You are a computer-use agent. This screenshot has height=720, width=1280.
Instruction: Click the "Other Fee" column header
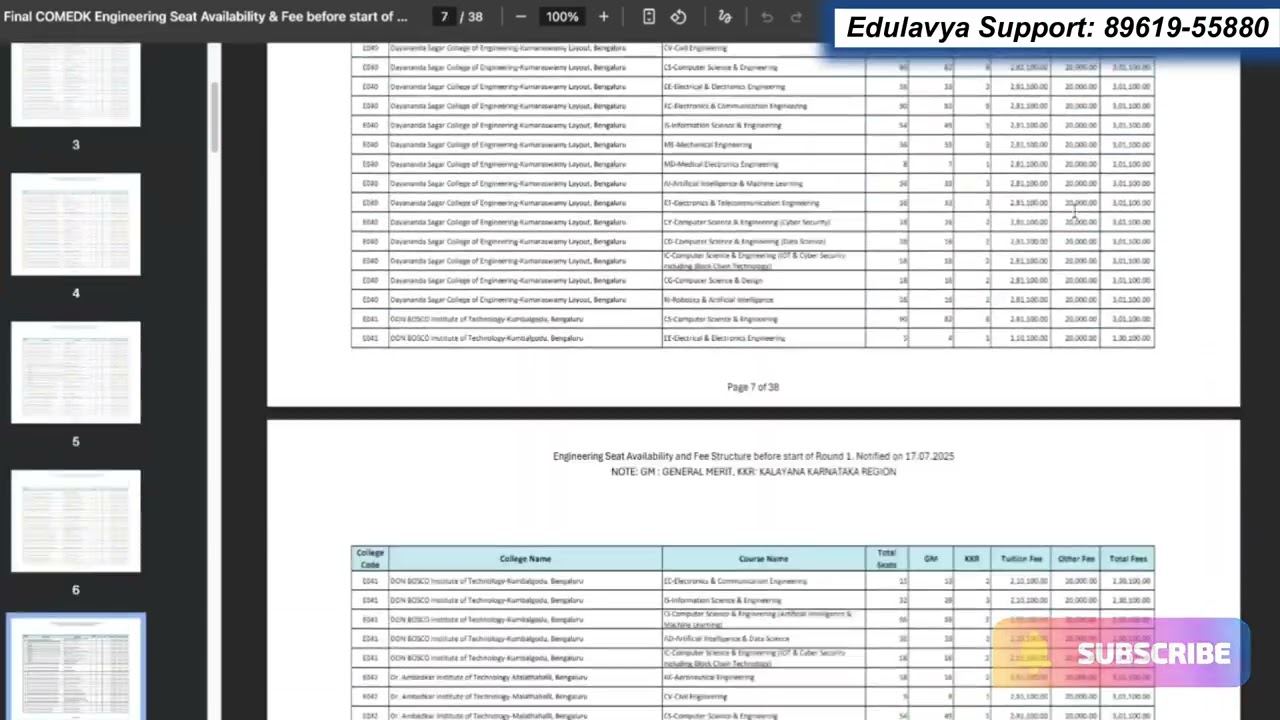coord(1076,559)
